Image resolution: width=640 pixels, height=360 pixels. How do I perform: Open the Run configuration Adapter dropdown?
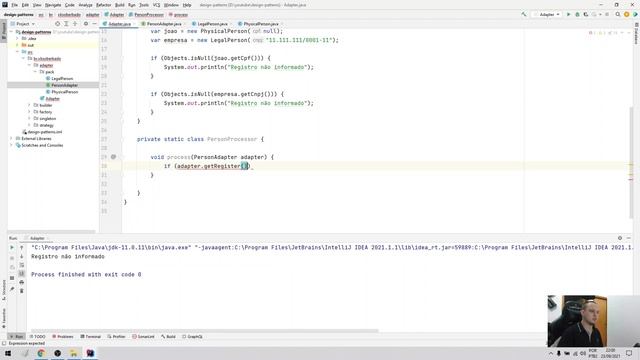547,15
